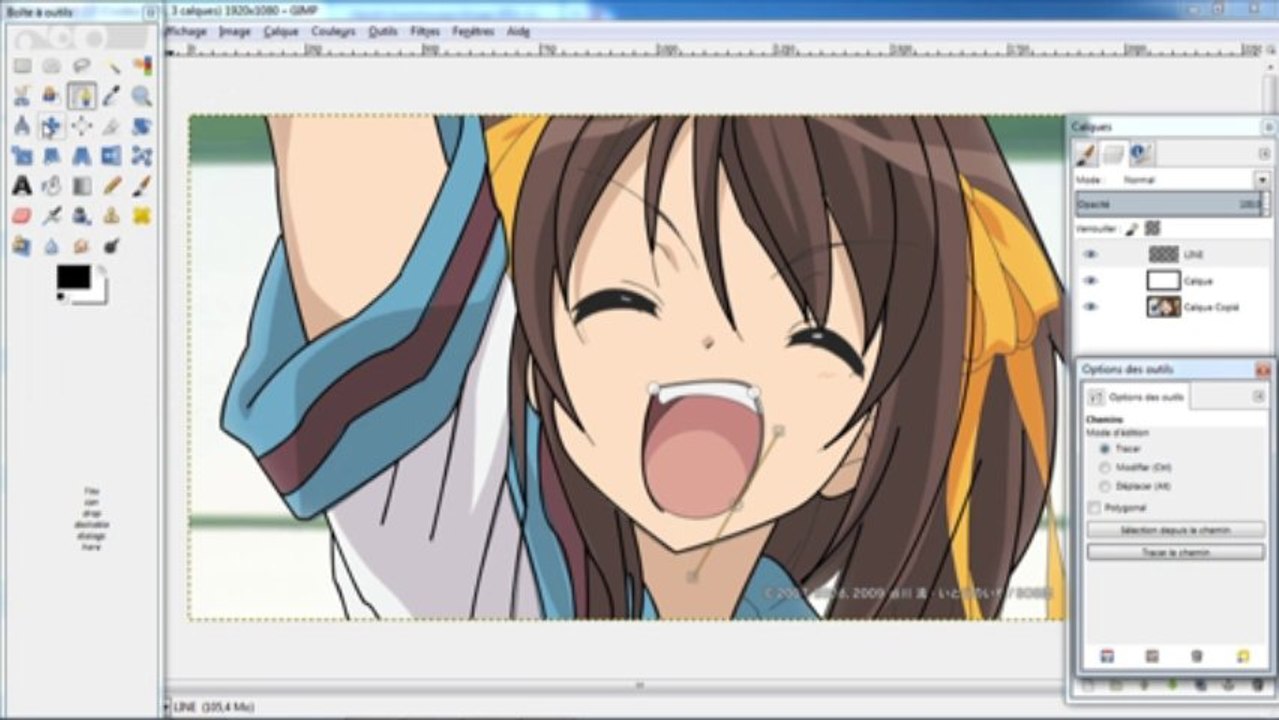The image size is (1279, 720).
Task: Select the Déplacer (Alt) radio option
Action: pyautogui.click(x=1104, y=486)
